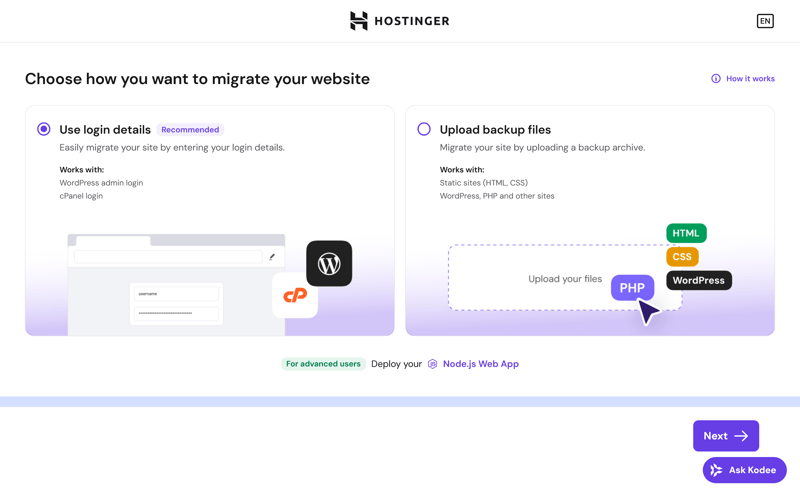Click the HOSTINGER wordmark text
The image size is (800, 491).
click(412, 21)
